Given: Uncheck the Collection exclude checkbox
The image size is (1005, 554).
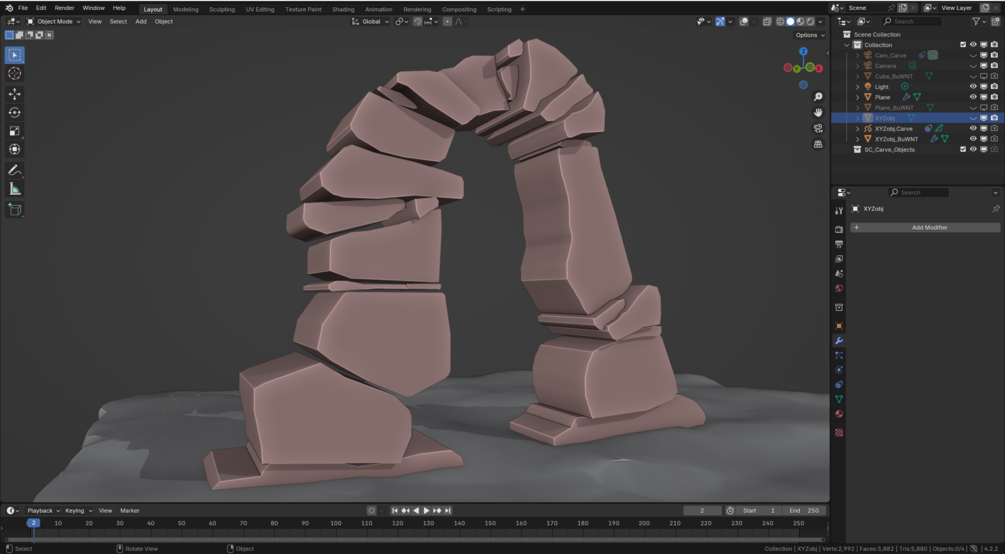Looking at the screenshot, I should 963,45.
